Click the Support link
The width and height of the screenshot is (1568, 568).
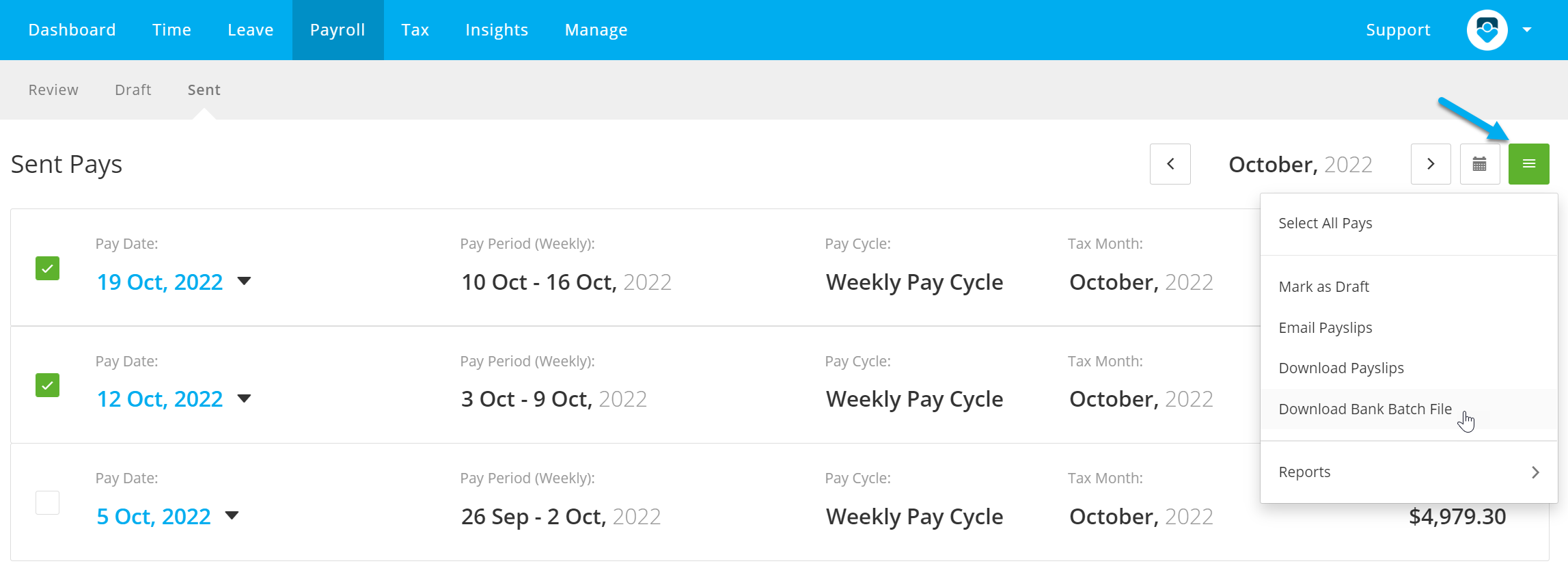point(1398,30)
